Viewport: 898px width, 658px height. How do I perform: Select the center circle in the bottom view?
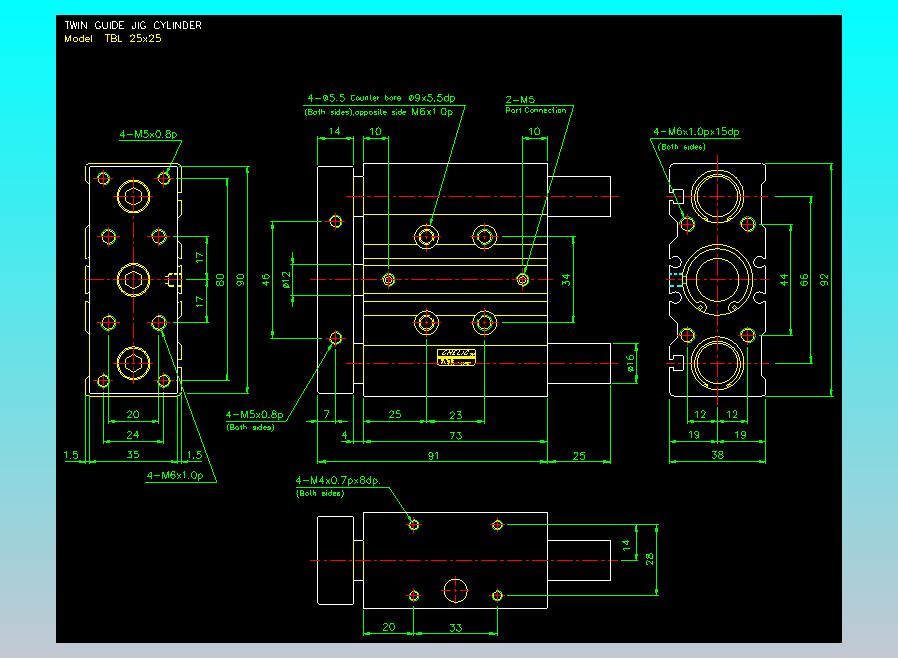pyautogui.click(x=456, y=590)
